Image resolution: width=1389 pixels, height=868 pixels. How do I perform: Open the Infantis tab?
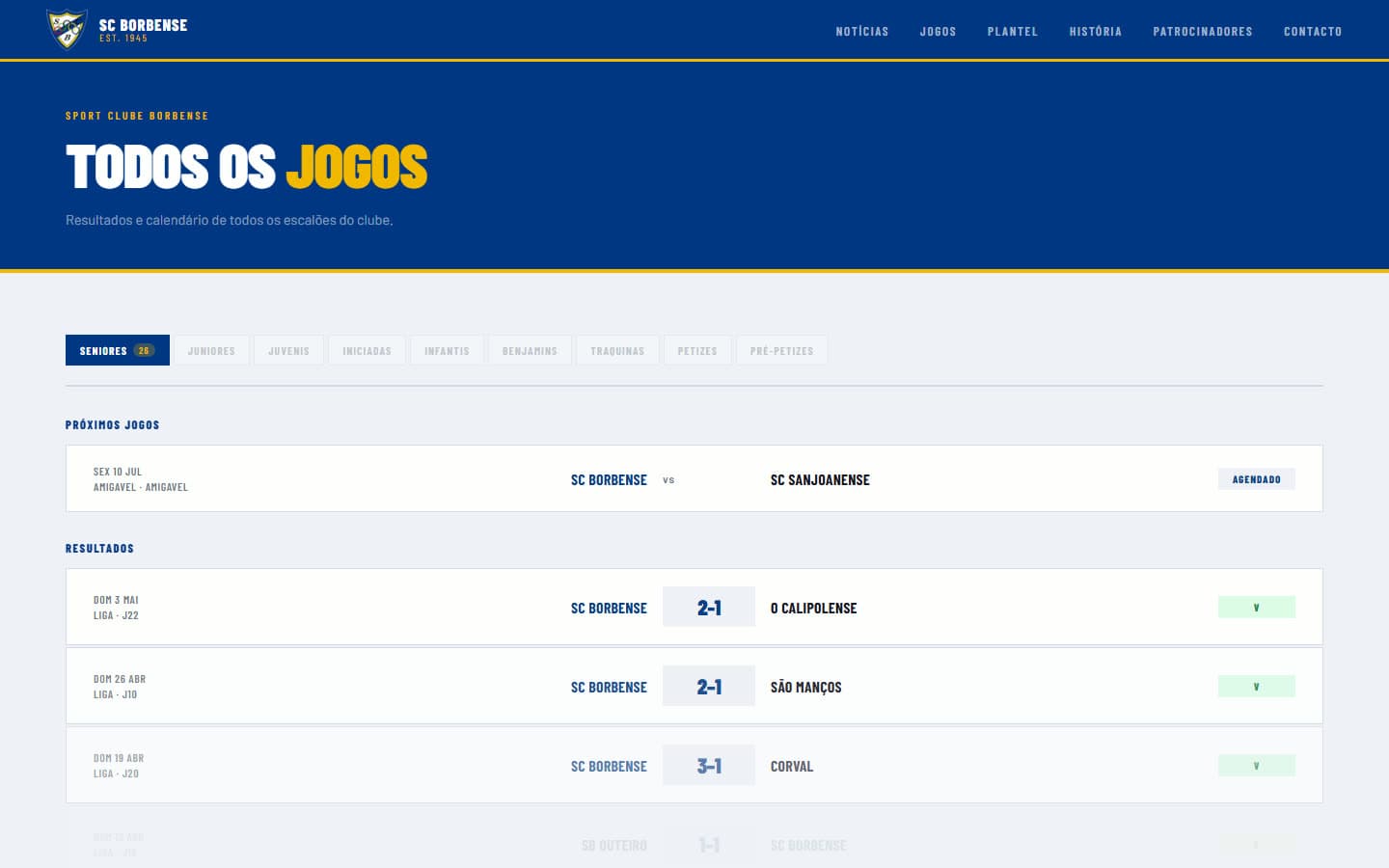pos(447,350)
